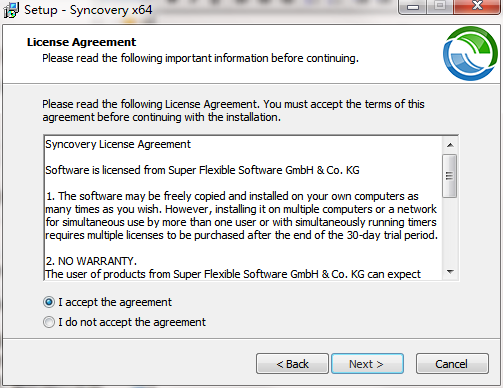The width and height of the screenshot is (503, 388).
Task: Click the license scrollbar thumb
Action: click(450, 176)
